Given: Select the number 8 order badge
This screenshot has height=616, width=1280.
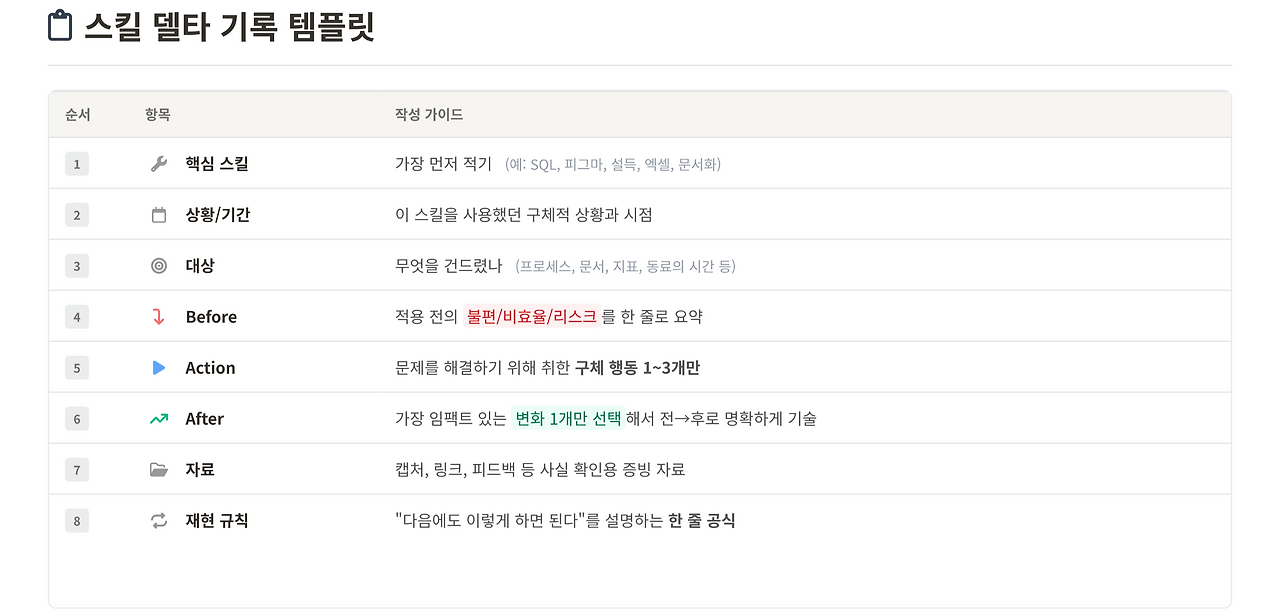Looking at the screenshot, I should point(77,521).
